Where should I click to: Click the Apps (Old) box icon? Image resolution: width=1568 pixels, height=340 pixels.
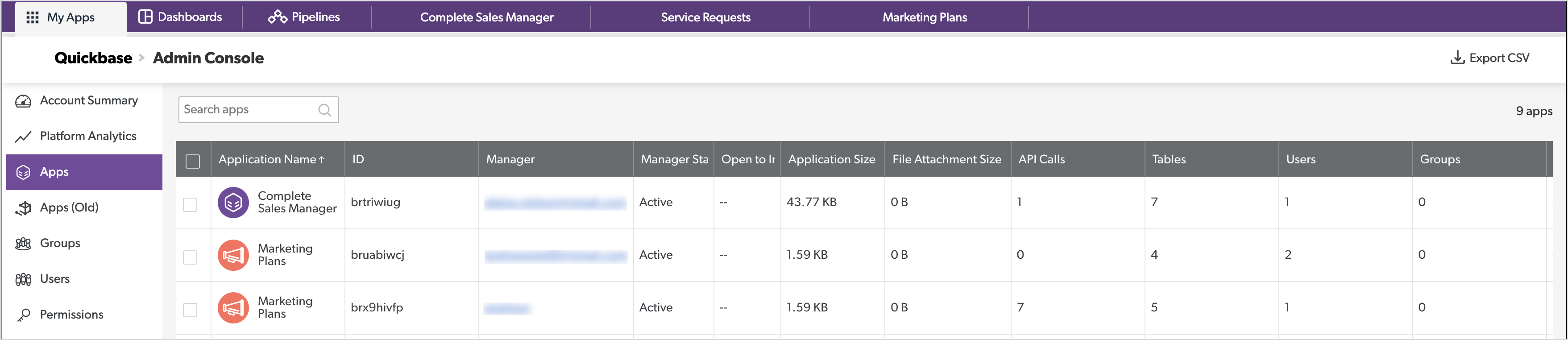23,208
